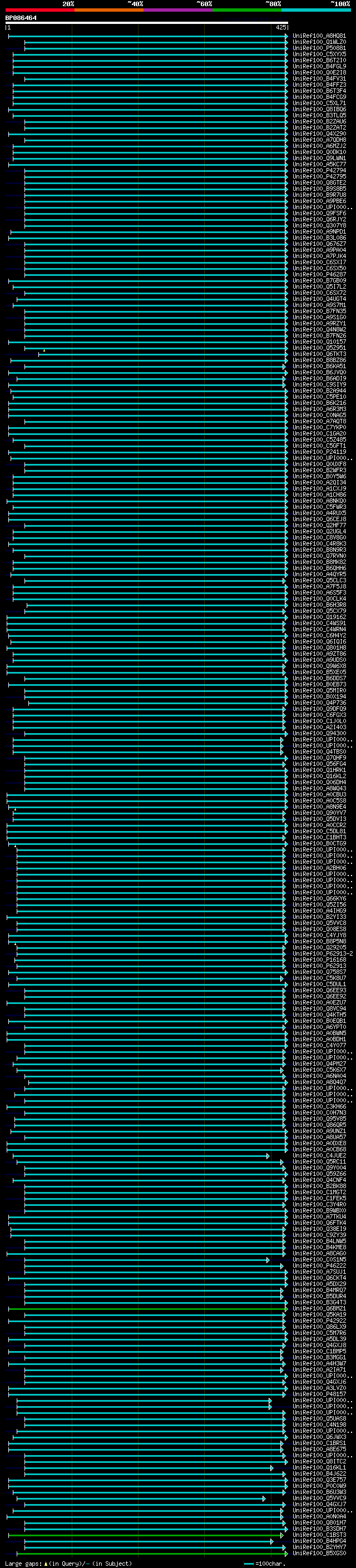Select hit UniRef100_C4N198
The width and height of the screenshot is (356, 1568).
[x=319, y=1424]
